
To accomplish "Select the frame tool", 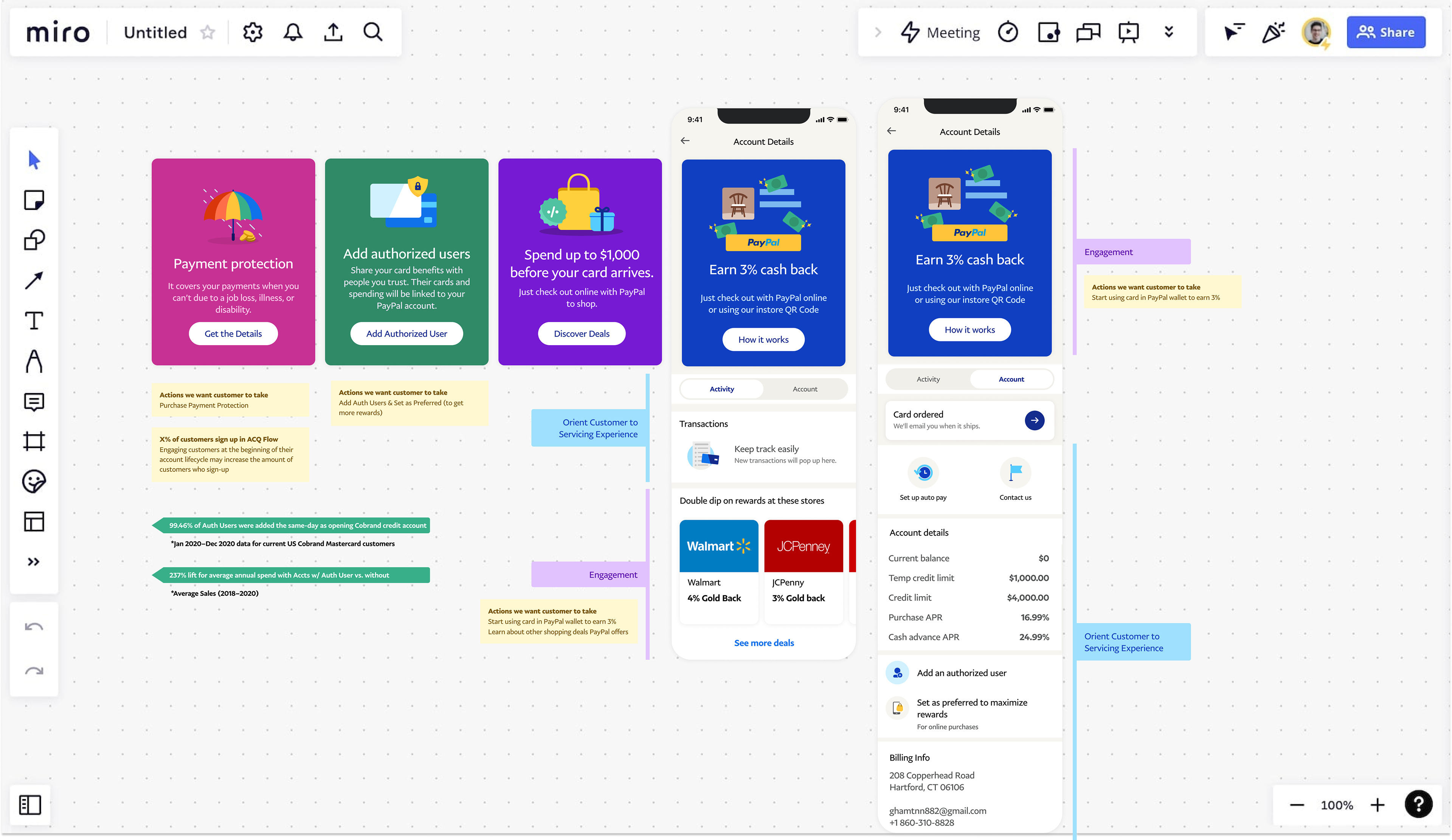I will click(34, 441).
